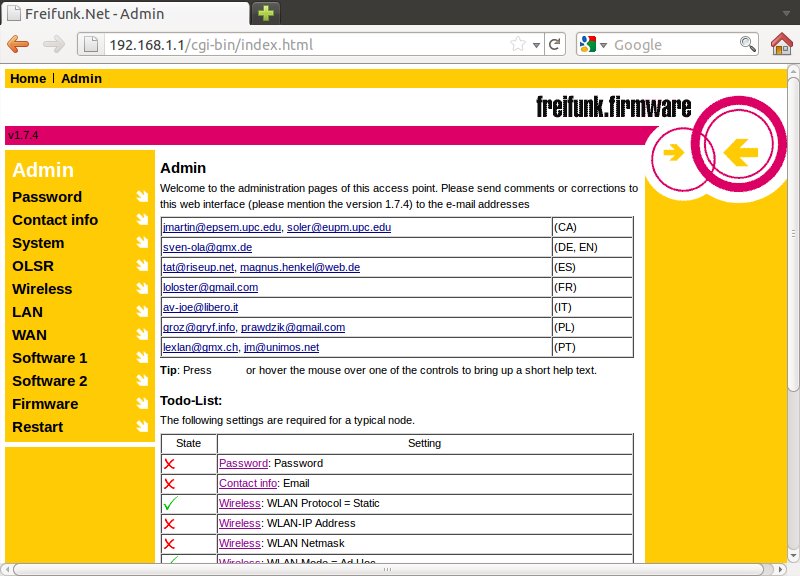Open OLSR settings in the sidebar

33,266
